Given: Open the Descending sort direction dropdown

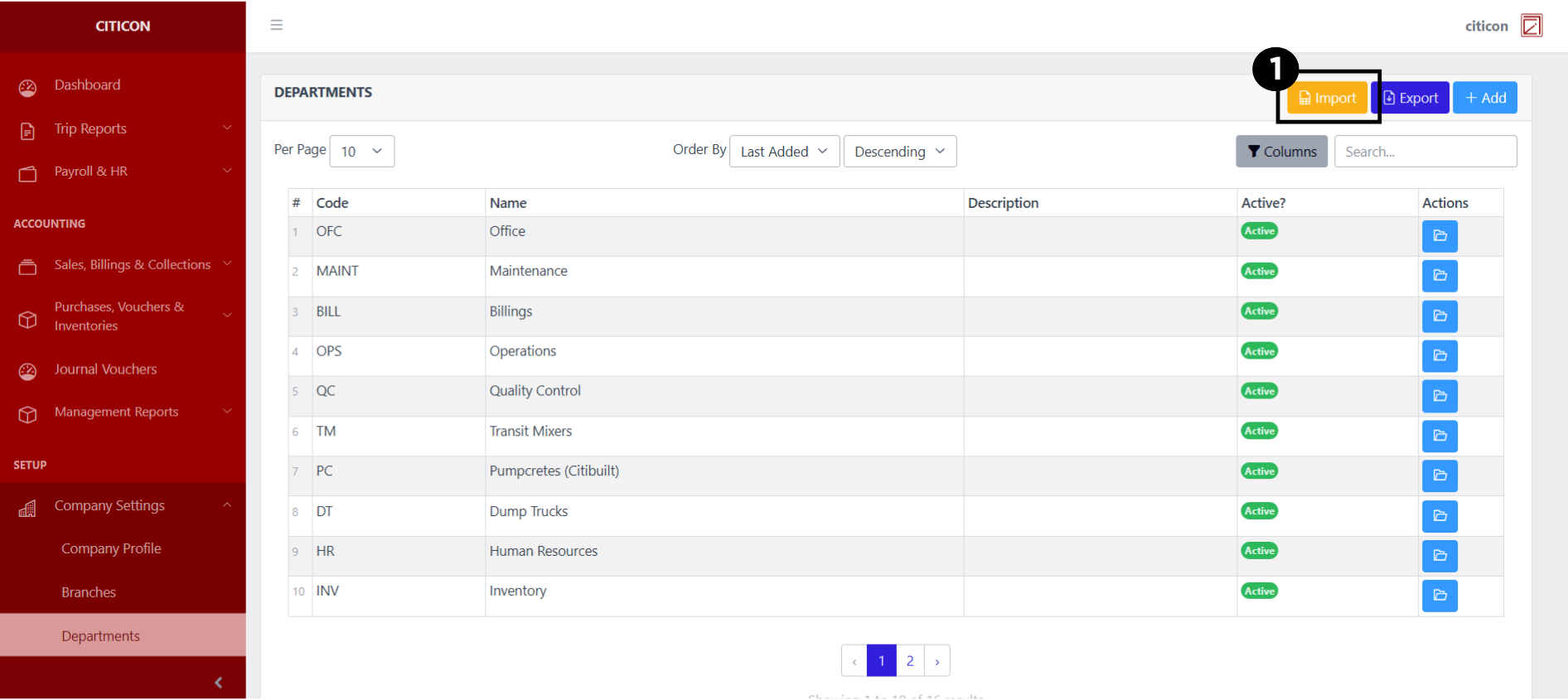Looking at the screenshot, I should 899,152.
